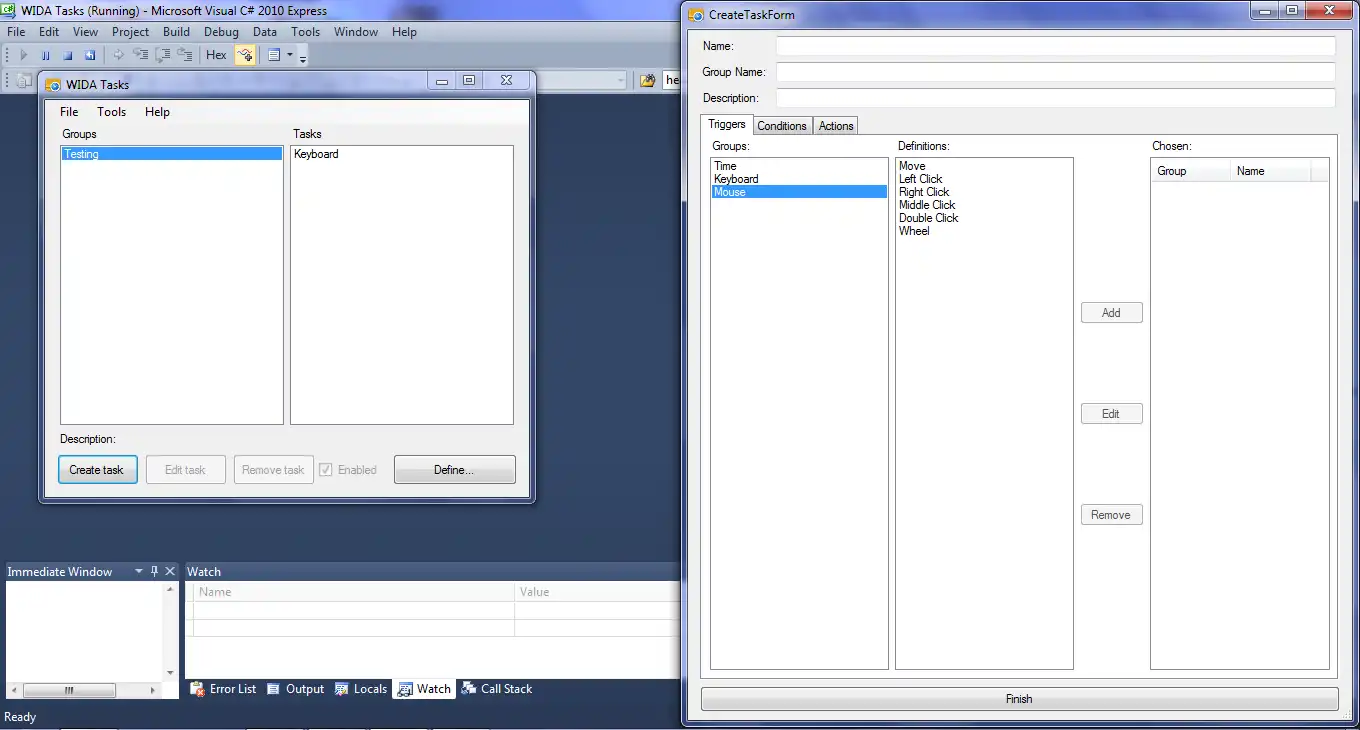
Task: Switch to the Output tab
Action: (x=296, y=689)
